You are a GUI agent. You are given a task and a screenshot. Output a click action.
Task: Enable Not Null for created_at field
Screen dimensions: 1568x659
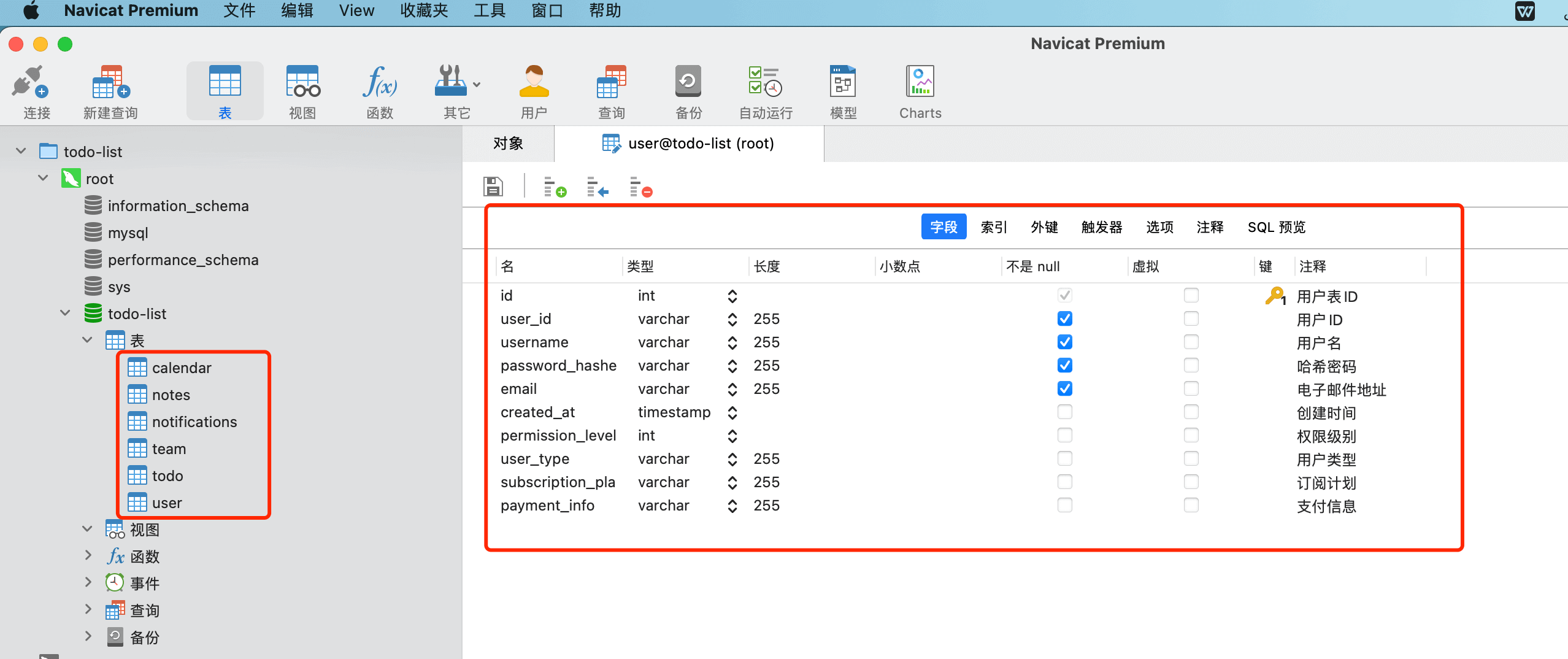click(1065, 412)
